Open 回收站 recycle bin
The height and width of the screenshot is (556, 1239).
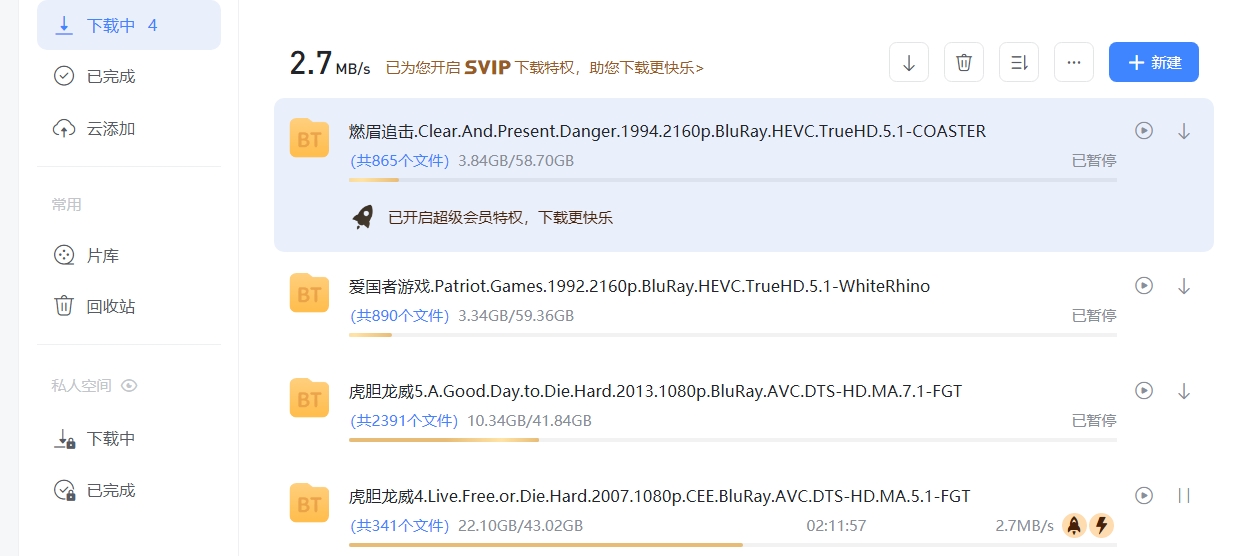point(110,307)
